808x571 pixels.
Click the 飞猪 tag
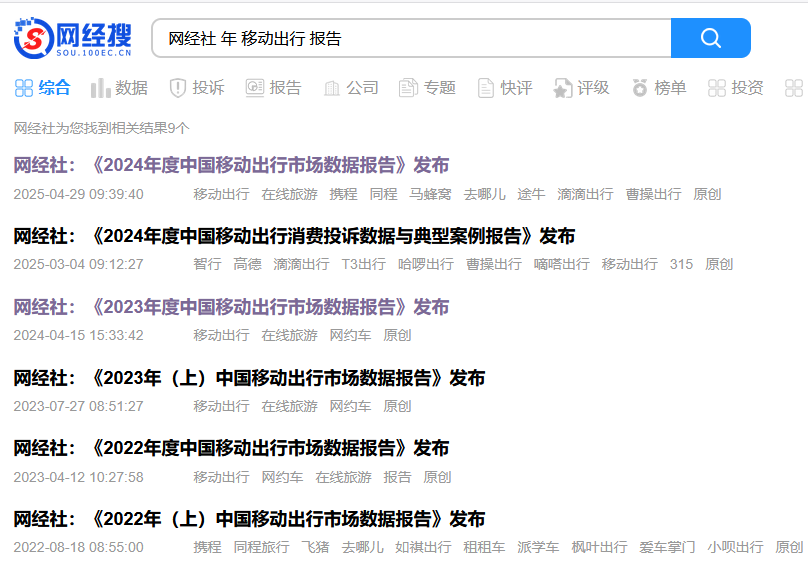(315, 547)
